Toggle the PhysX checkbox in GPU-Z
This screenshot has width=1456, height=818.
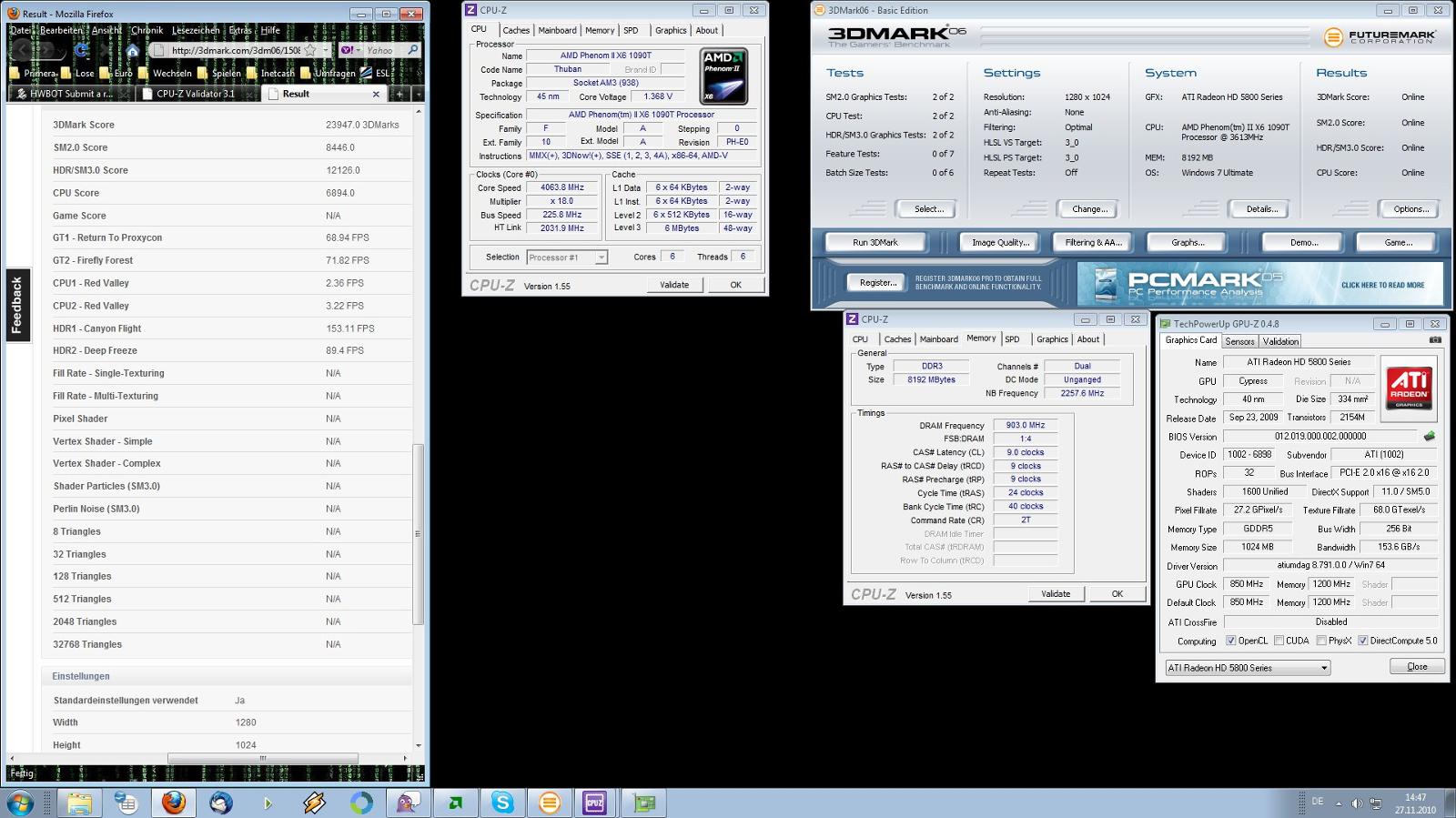point(1320,641)
